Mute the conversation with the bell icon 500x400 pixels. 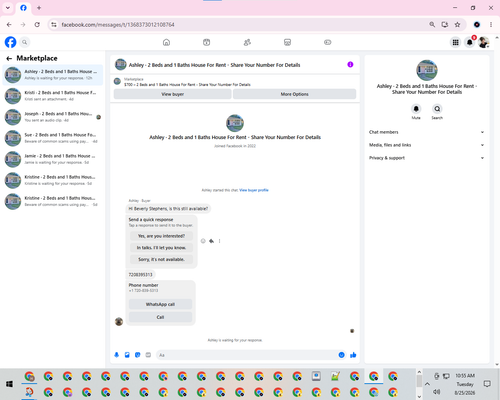click(416, 109)
